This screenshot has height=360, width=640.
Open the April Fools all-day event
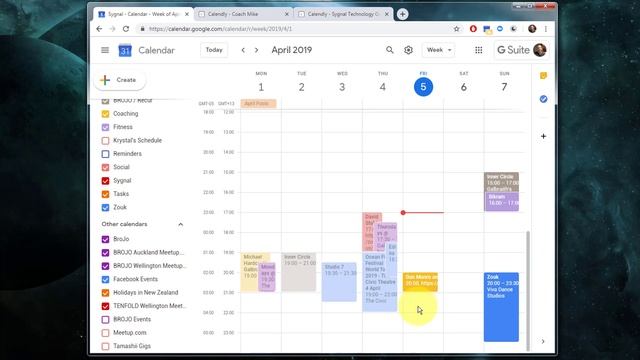point(258,103)
